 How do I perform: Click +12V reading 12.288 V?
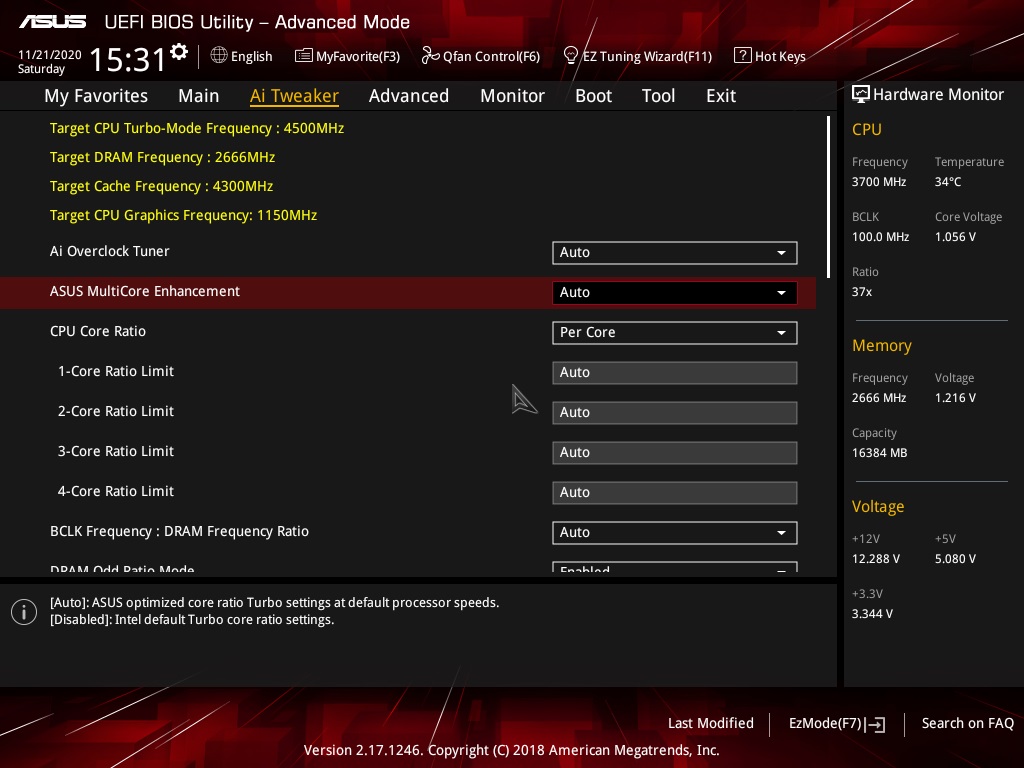tap(876, 558)
